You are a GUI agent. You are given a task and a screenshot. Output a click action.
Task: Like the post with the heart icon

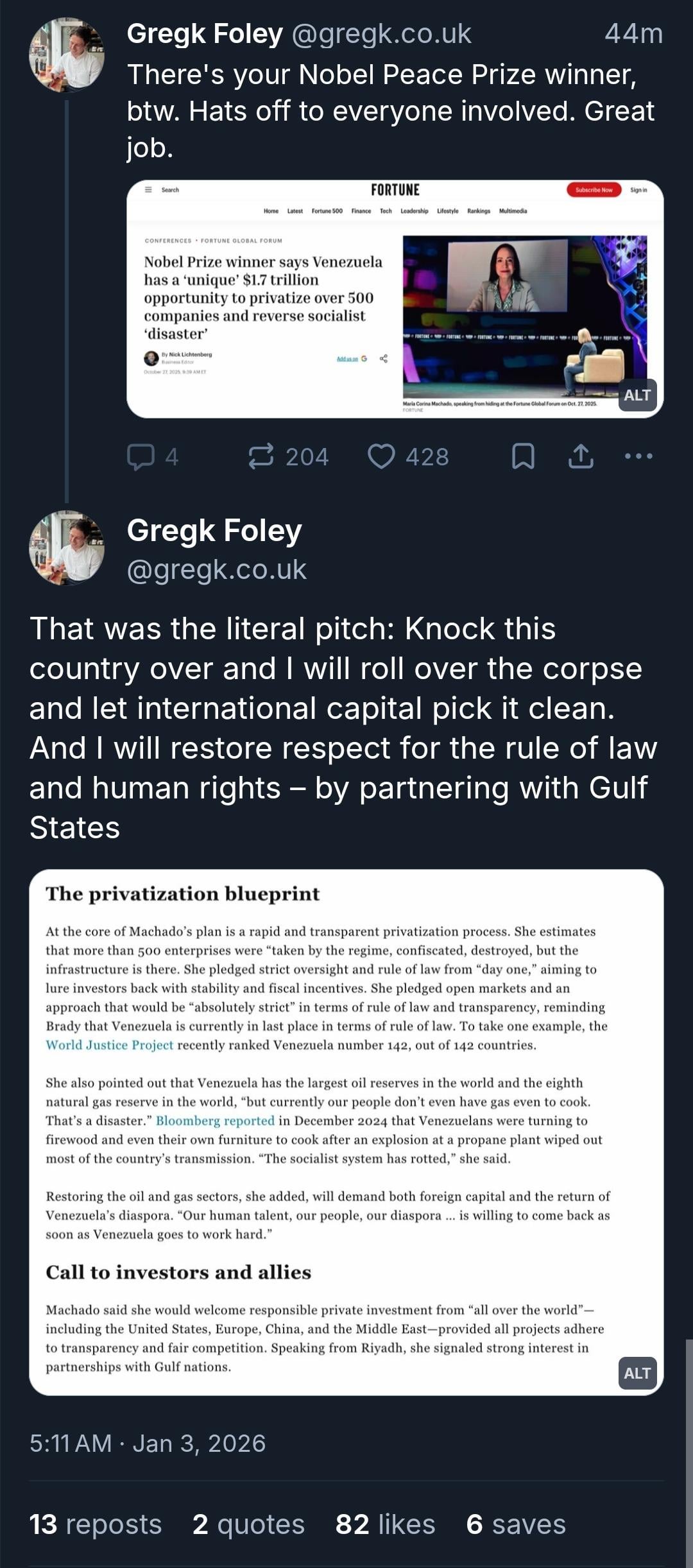(x=381, y=456)
